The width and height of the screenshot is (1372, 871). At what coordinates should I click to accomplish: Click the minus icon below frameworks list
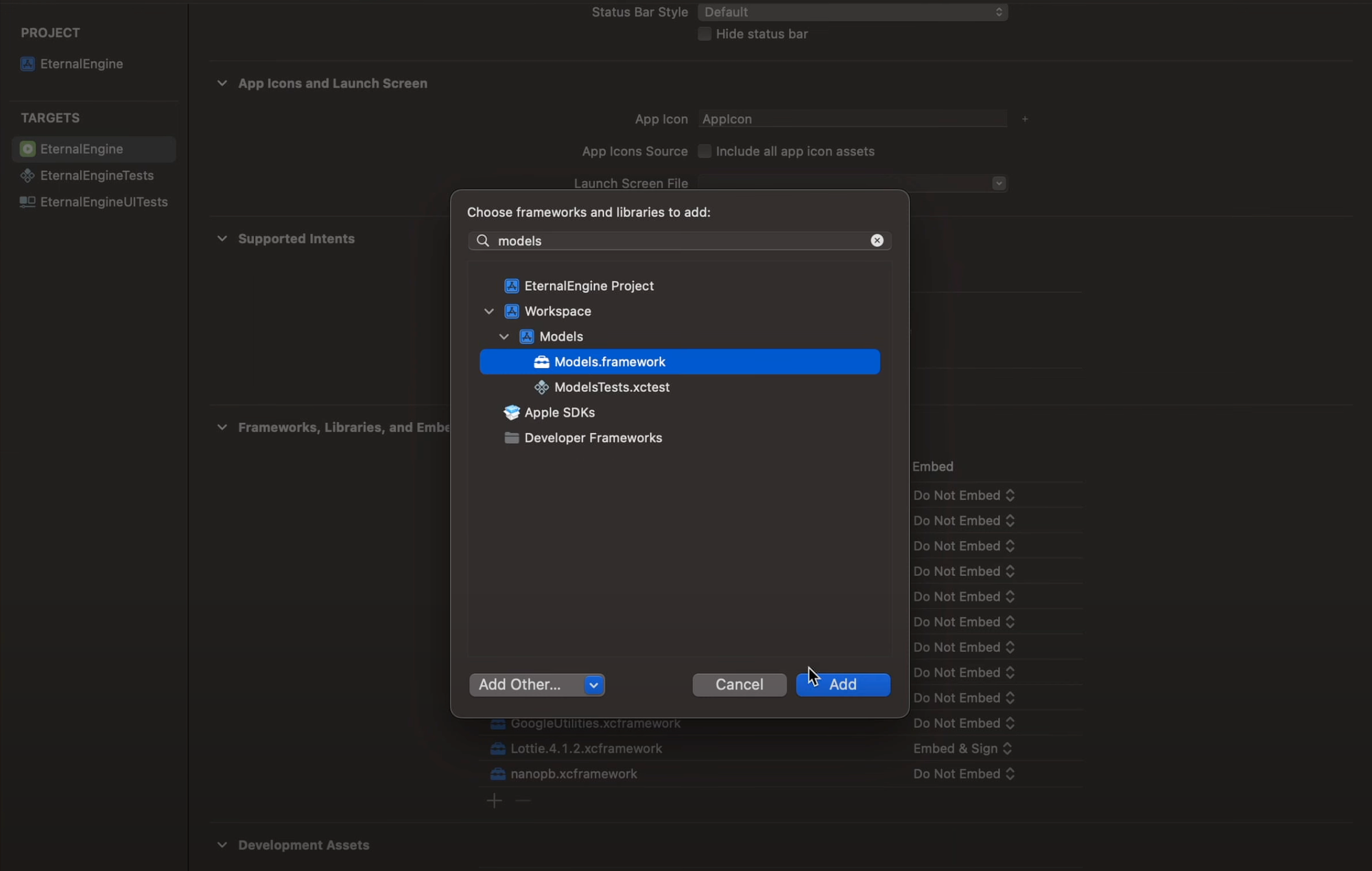pos(523,801)
